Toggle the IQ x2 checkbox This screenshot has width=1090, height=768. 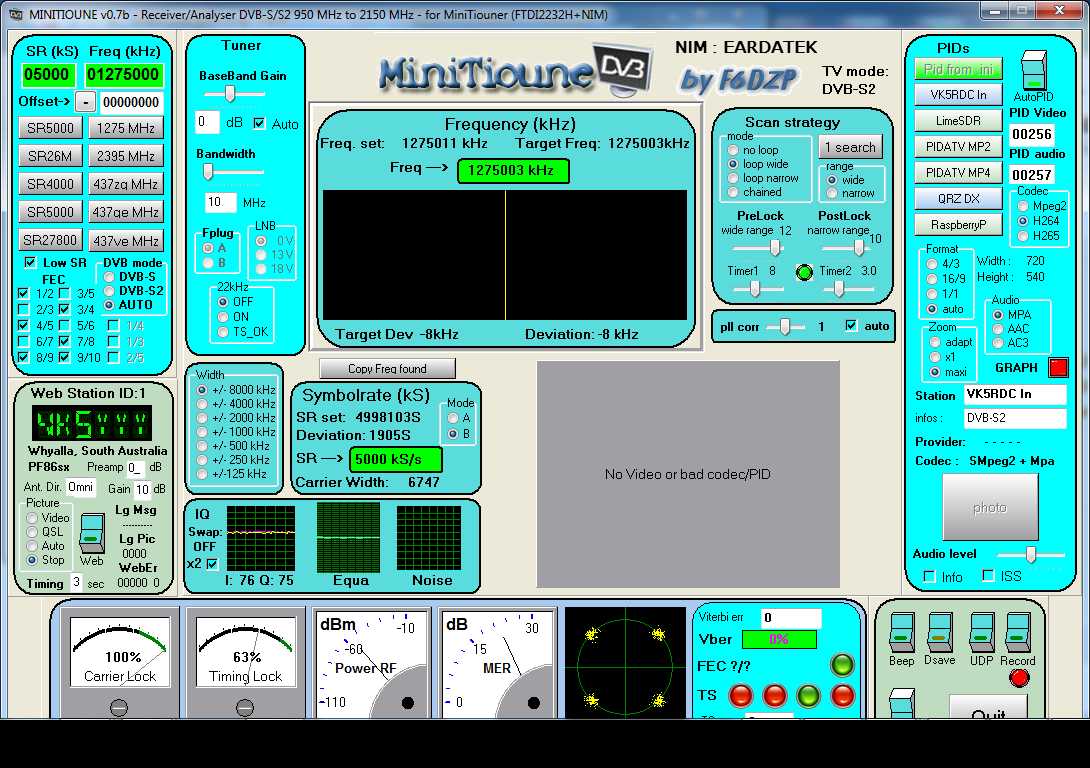coord(213,564)
